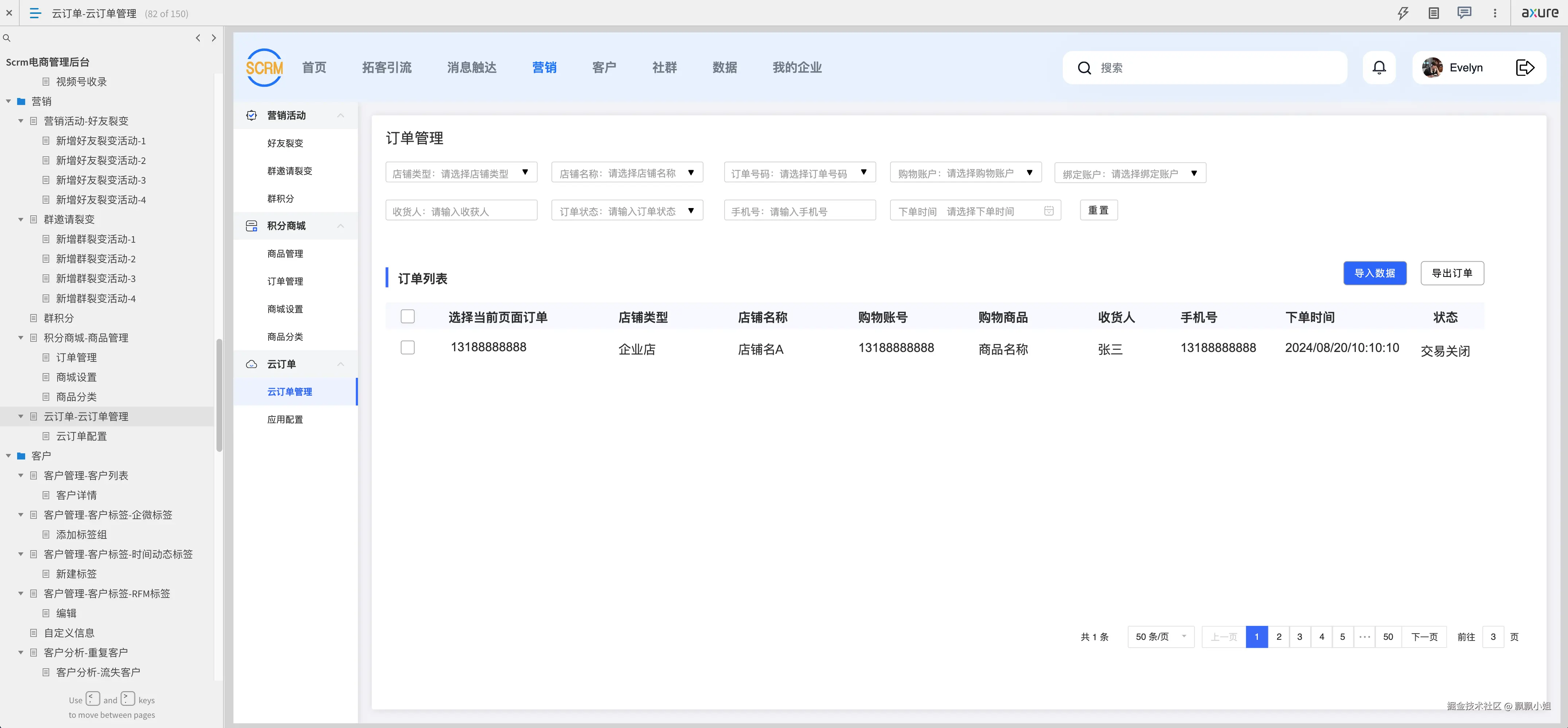Open the comments icon in the top toolbar
The width and height of the screenshot is (1568, 728).
(x=1464, y=13)
